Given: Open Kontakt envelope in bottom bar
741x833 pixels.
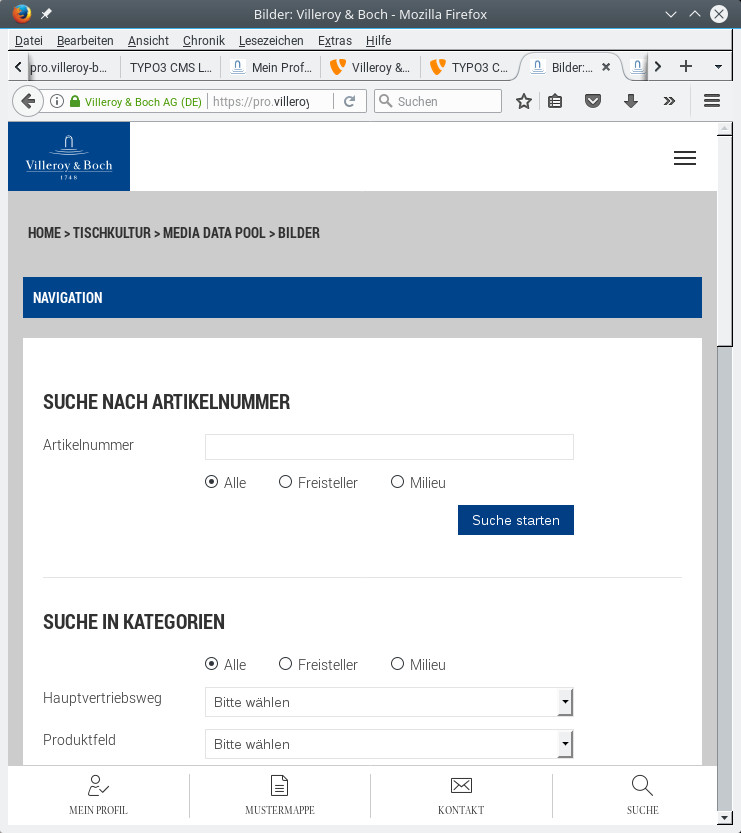Looking at the screenshot, I should pos(461,795).
